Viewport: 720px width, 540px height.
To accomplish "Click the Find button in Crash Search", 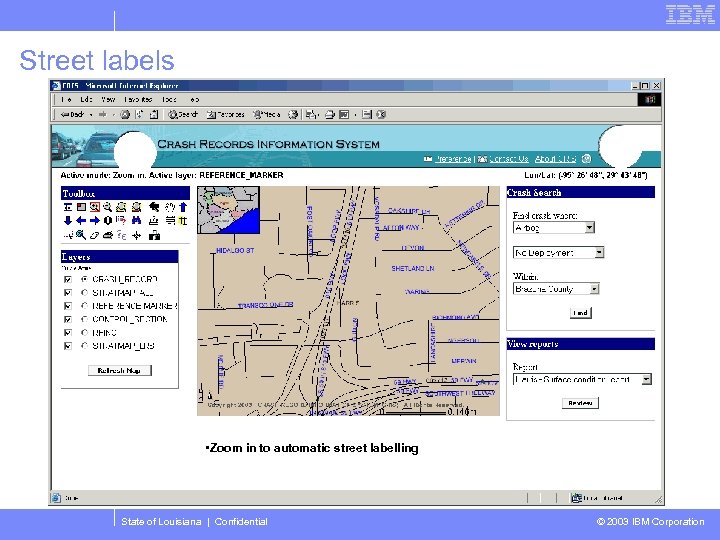I will pyautogui.click(x=581, y=313).
